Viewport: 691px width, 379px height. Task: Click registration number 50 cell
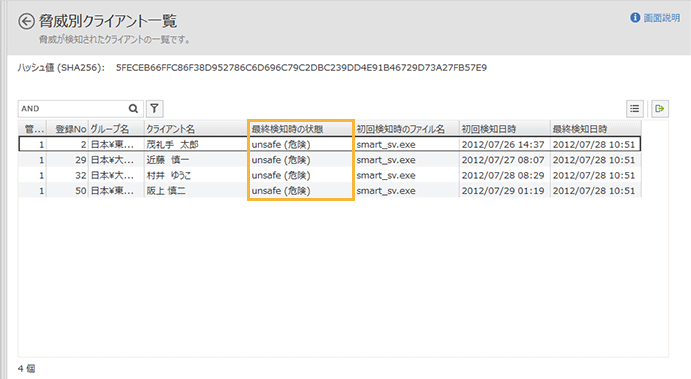pos(68,191)
